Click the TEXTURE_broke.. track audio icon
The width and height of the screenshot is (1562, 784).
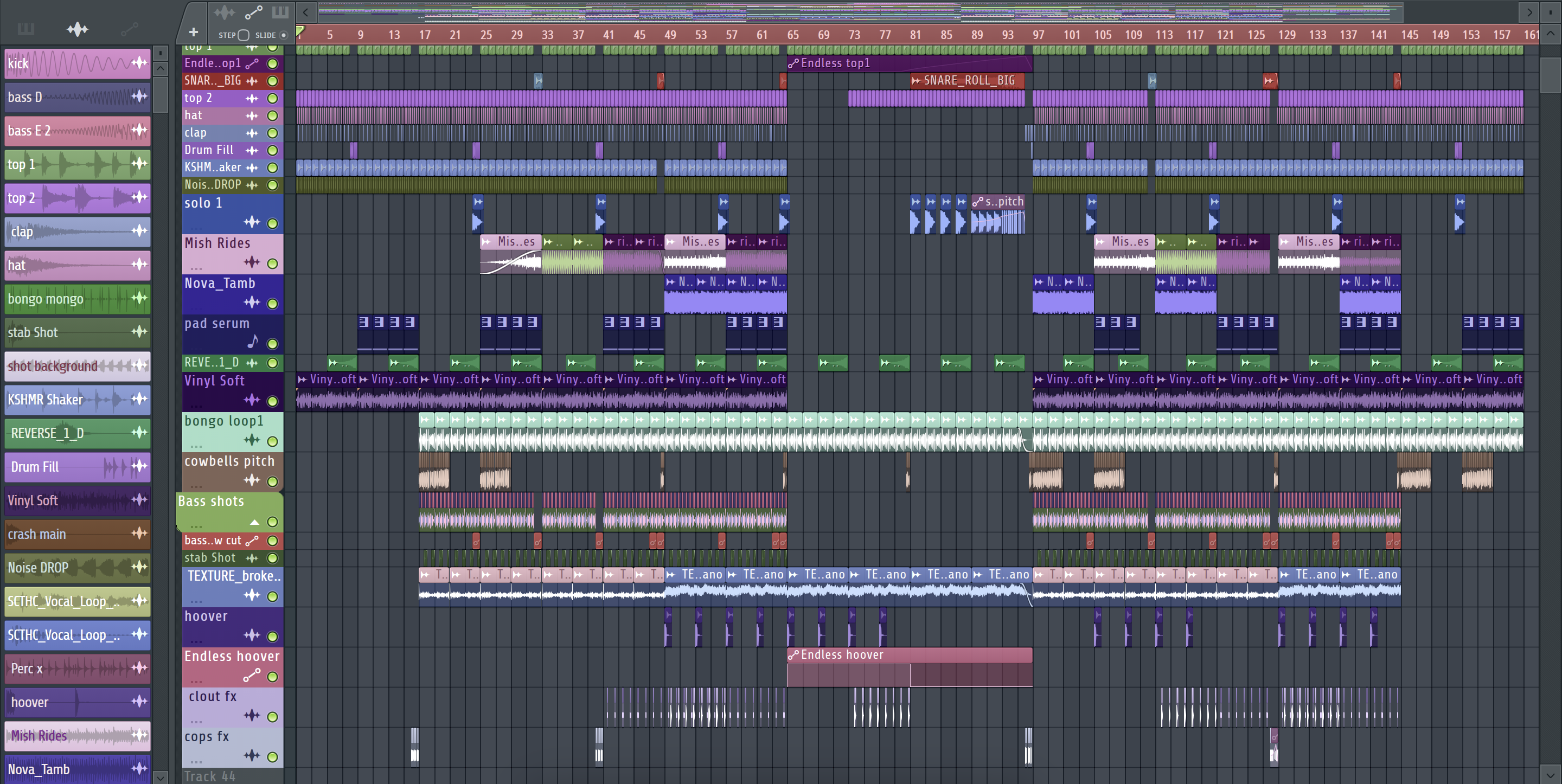click(252, 595)
